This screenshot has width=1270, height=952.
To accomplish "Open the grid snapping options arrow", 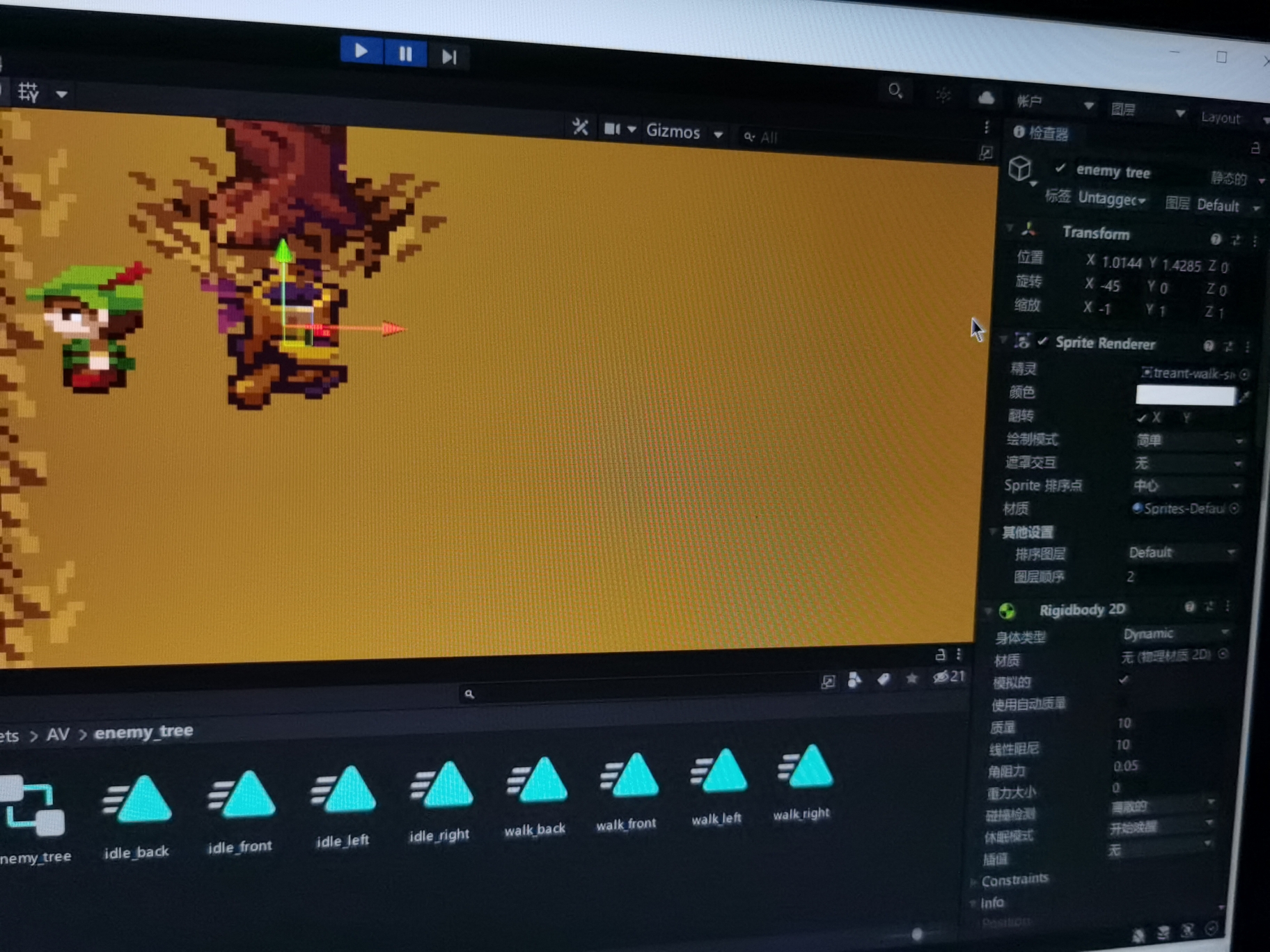I will (x=62, y=94).
